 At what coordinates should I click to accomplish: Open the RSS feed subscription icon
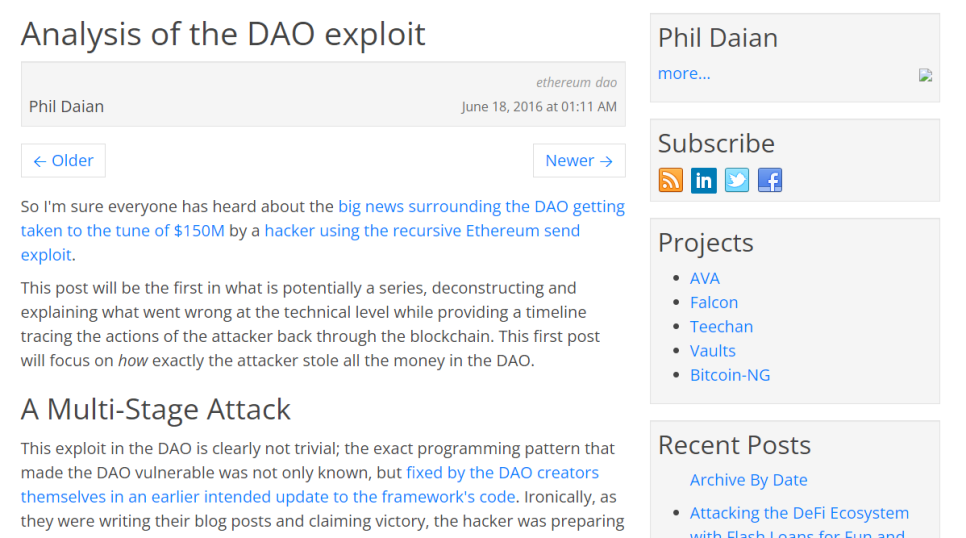[670, 181]
